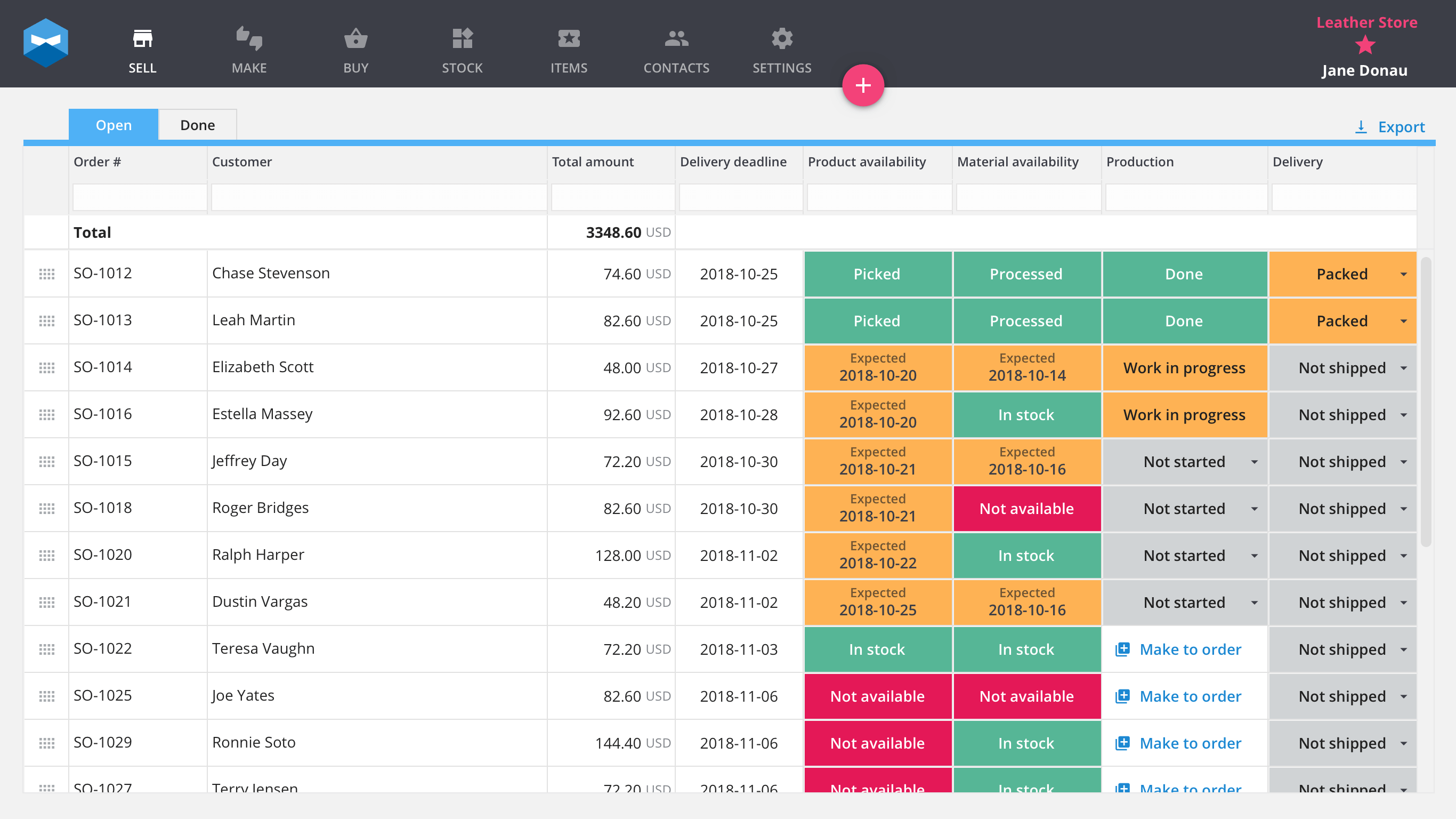Select the Open orders tab

tap(114, 125)
